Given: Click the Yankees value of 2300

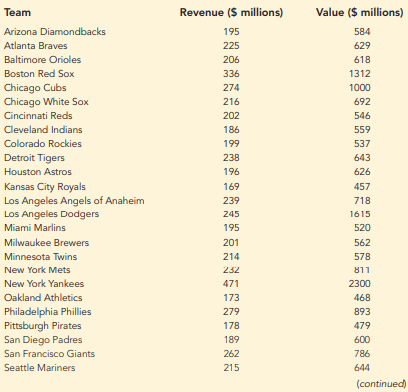Looking at the screenshot, I should click(360, 284).
